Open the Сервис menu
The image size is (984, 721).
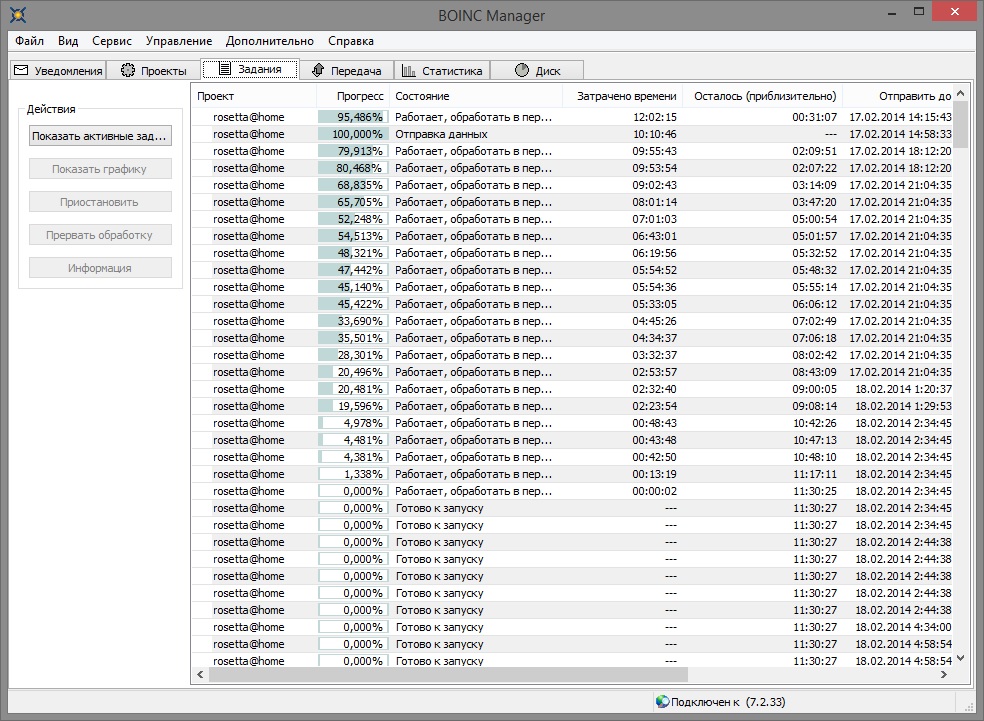pyautogui.click(x=112, y=41)
